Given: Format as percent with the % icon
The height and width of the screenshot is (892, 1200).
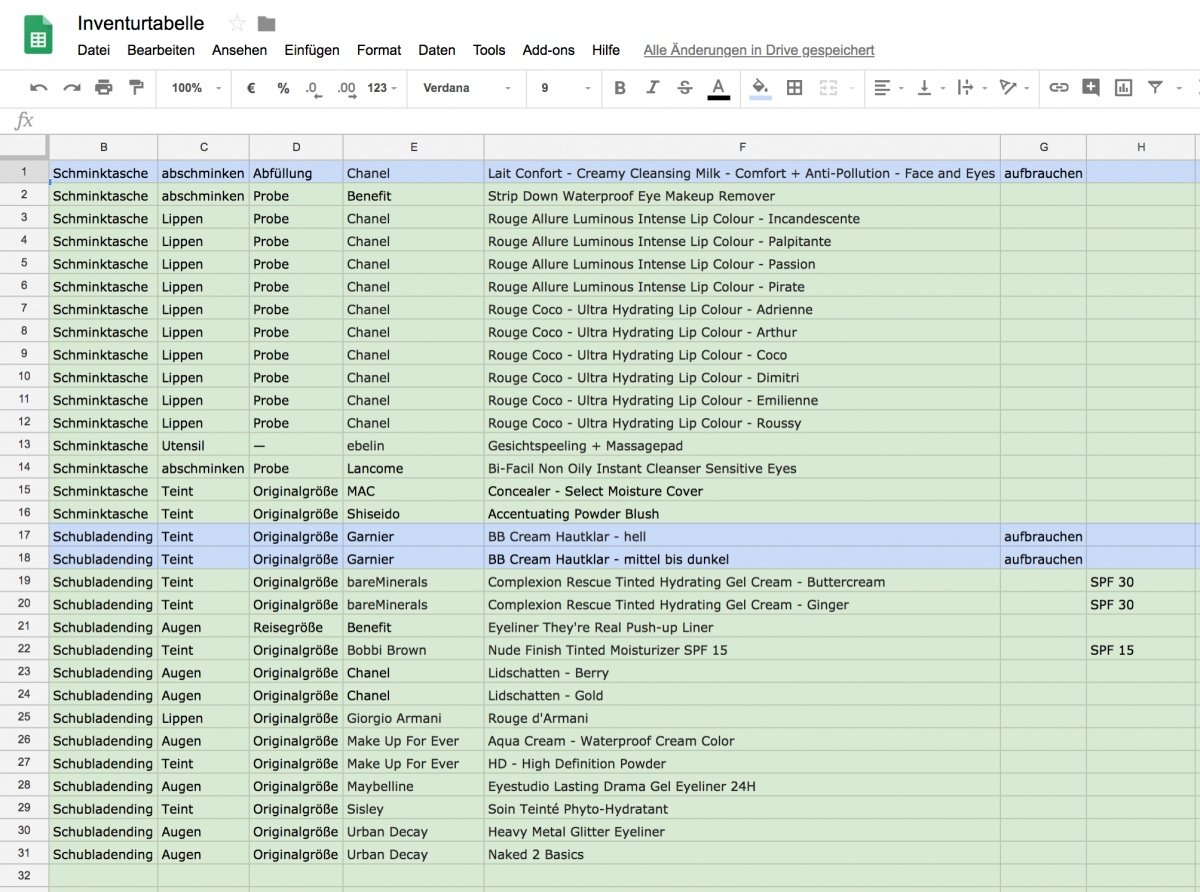Looking at the screenshot, I should click(283, 88).
